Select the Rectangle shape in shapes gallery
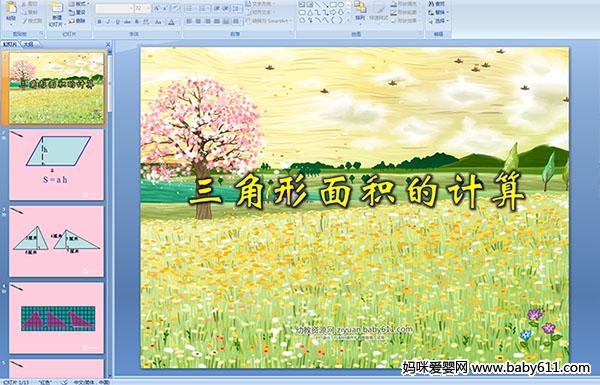 (x=333, y=5)
